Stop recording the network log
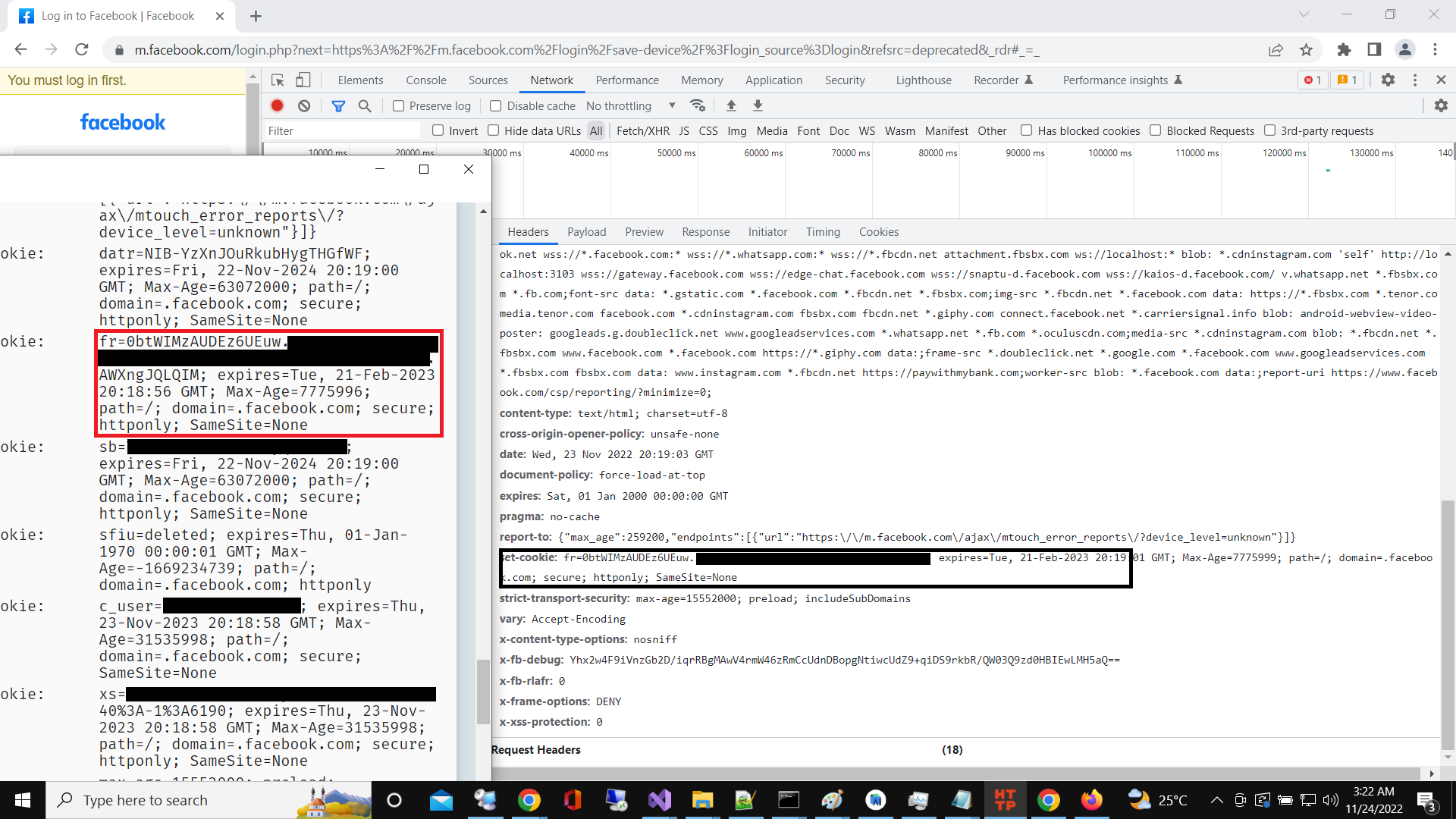This screenshot has height=819, width=1456. 277,105
